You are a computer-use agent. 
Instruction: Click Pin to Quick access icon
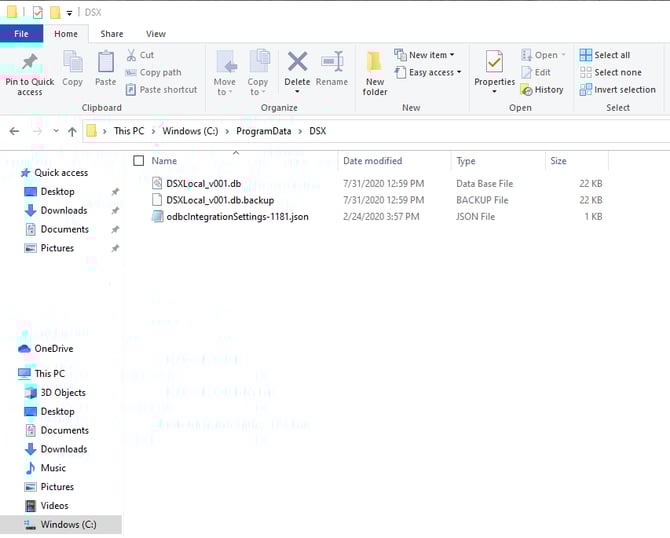[29, 62]
